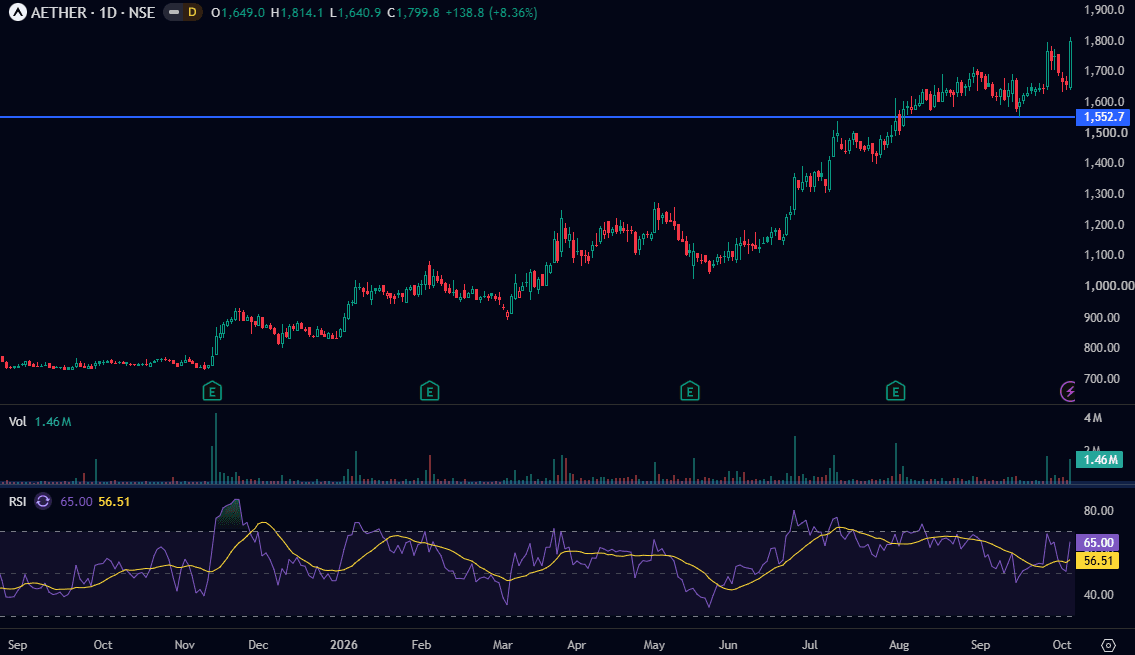Click the 40.00 RSI axis label
1135x655 pixels.
pos(1098,594)
